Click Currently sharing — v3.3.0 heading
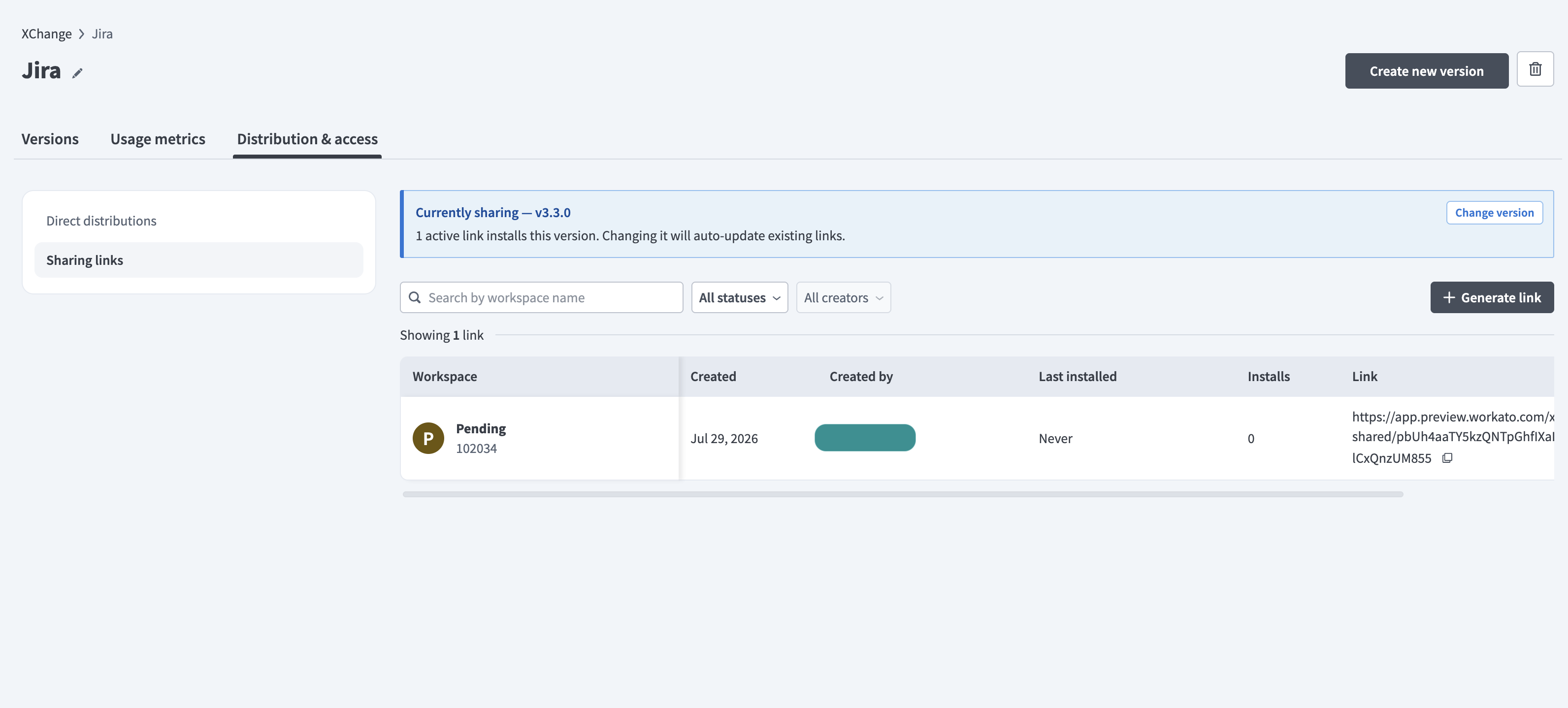The height and width of the screenshot is (708, 1568). point(492,213)
